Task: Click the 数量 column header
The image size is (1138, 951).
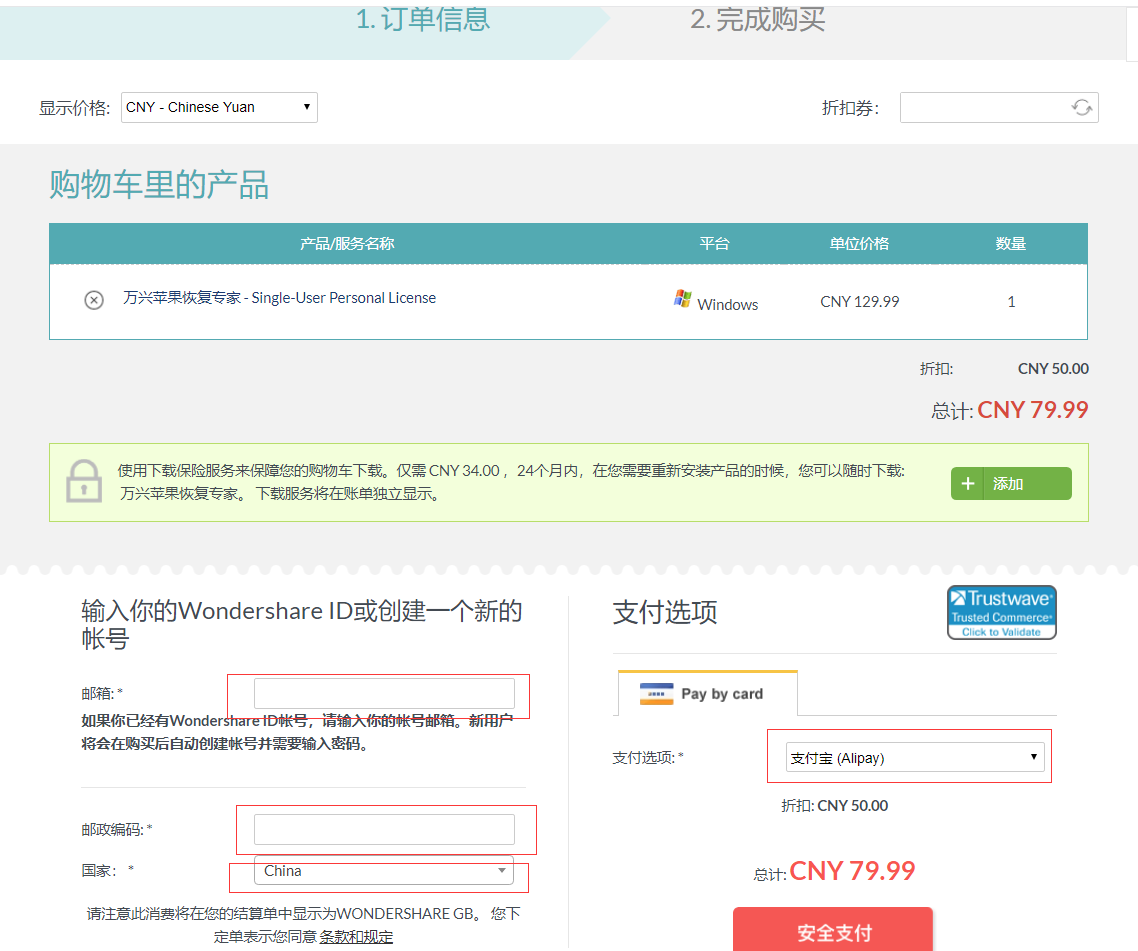Action: pyautogui.click(x=1010, y=244)
